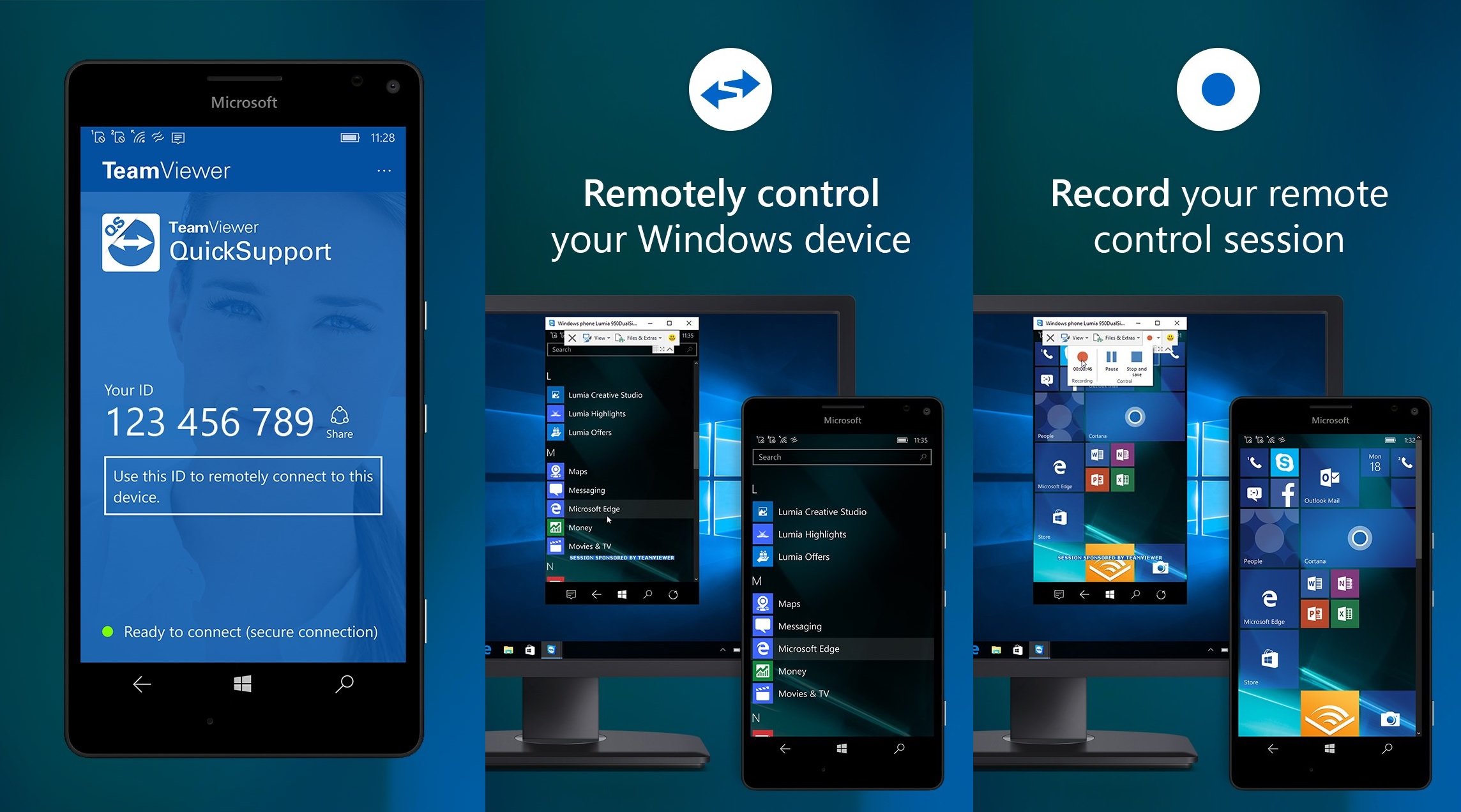This screenshot has height=812, width=1461.
Task: Click the TeamViewer remote control arrow icon
Action: (x=731, y=96)
